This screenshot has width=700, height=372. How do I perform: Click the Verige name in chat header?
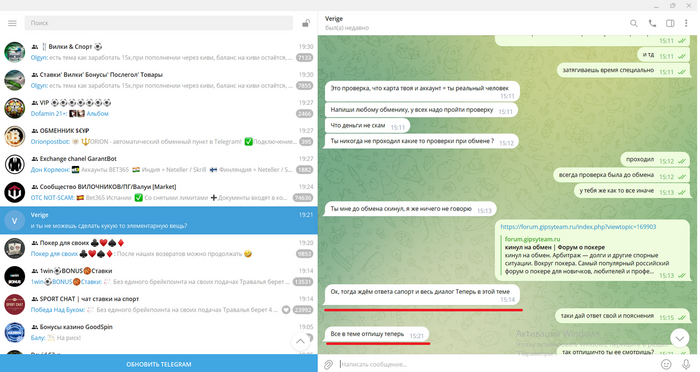click(334, 19)
